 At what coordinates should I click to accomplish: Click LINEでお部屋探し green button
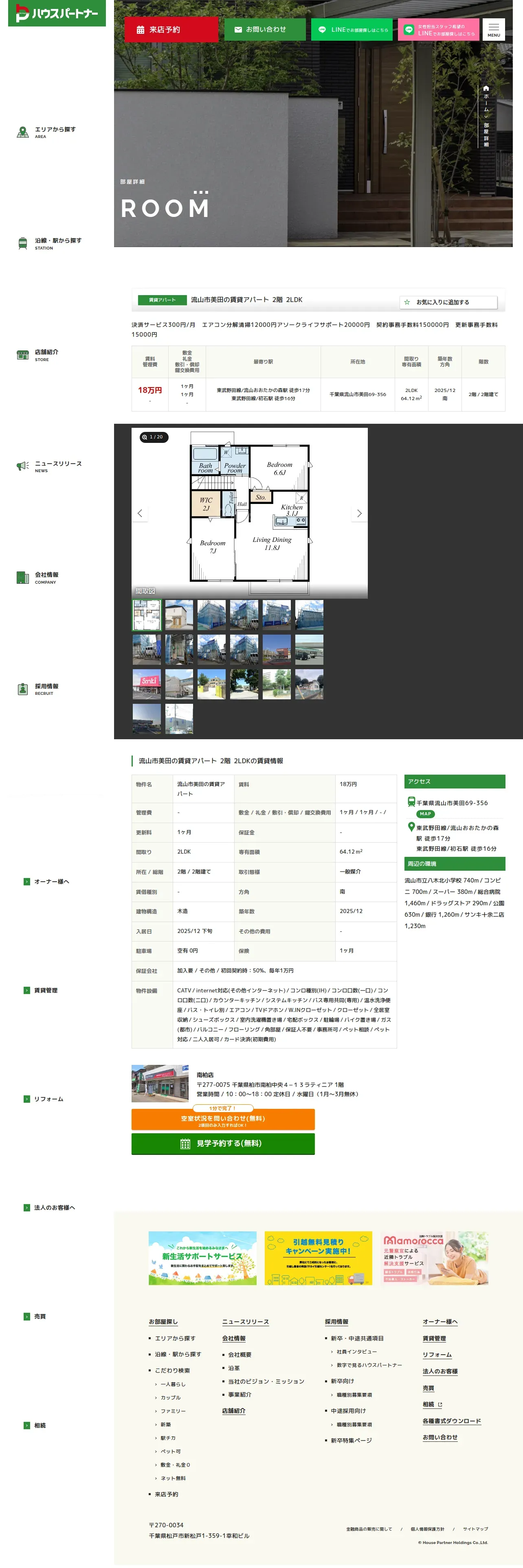(352, 29)
